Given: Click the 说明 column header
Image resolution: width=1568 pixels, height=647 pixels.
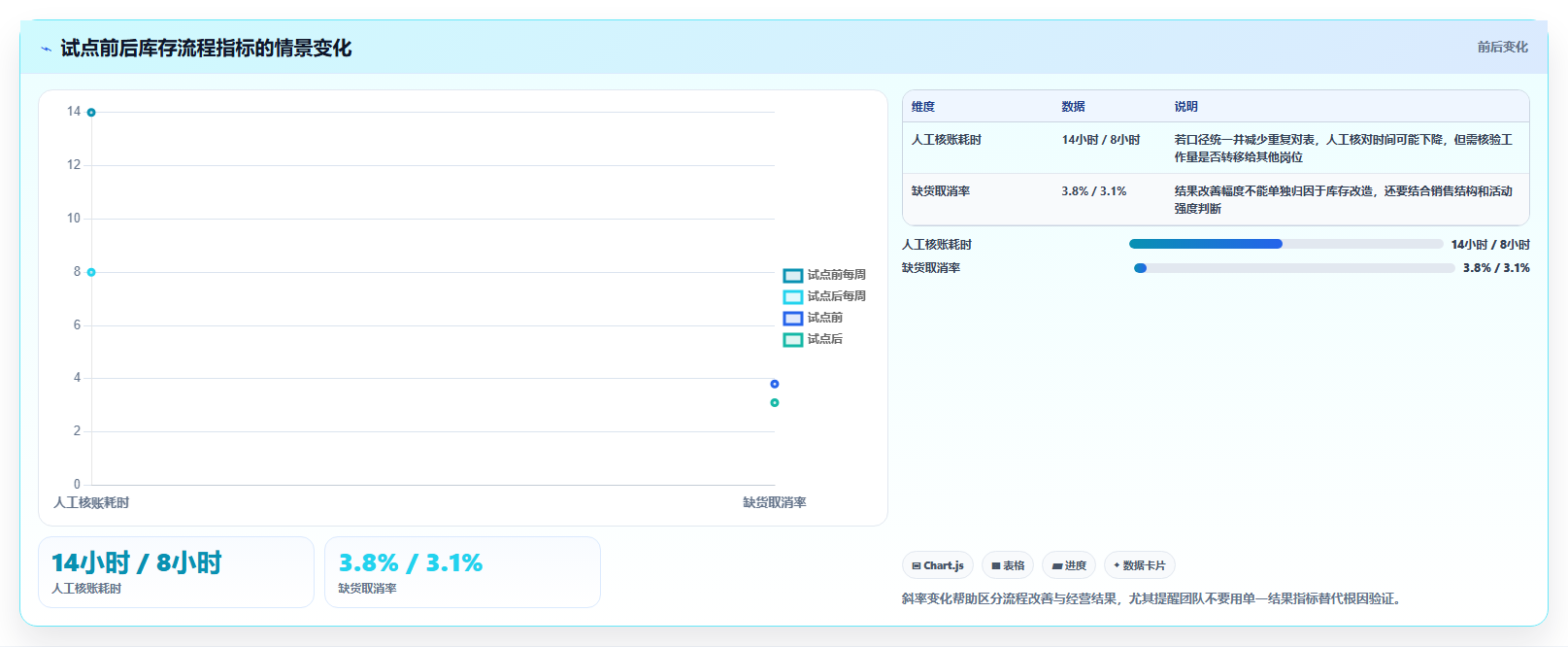Looking at the screenshot, I should pyautogui.click(x=1185, y=107).
